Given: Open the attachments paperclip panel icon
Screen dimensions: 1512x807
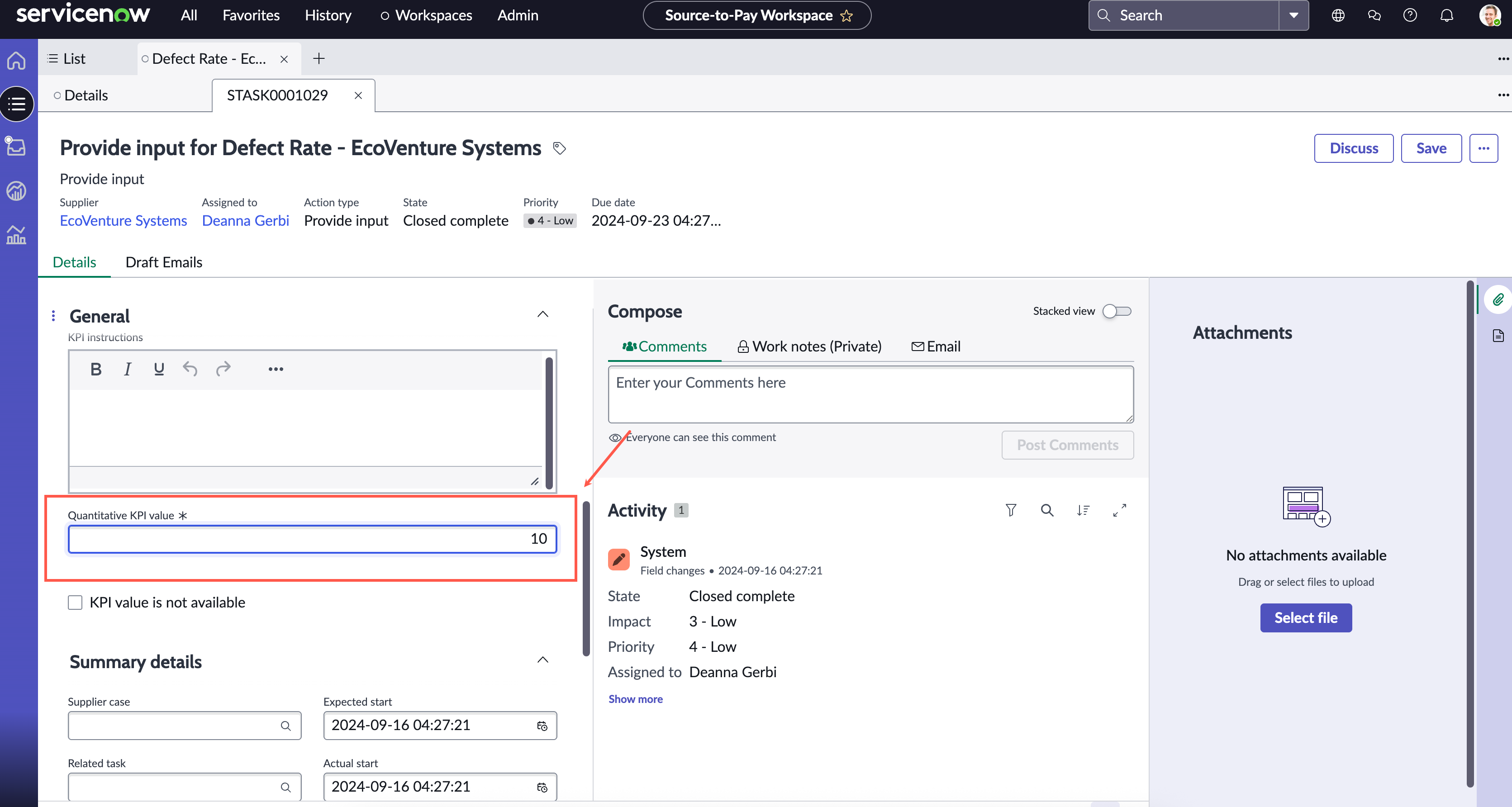Looking at the screenshot, I should 1498,300.
